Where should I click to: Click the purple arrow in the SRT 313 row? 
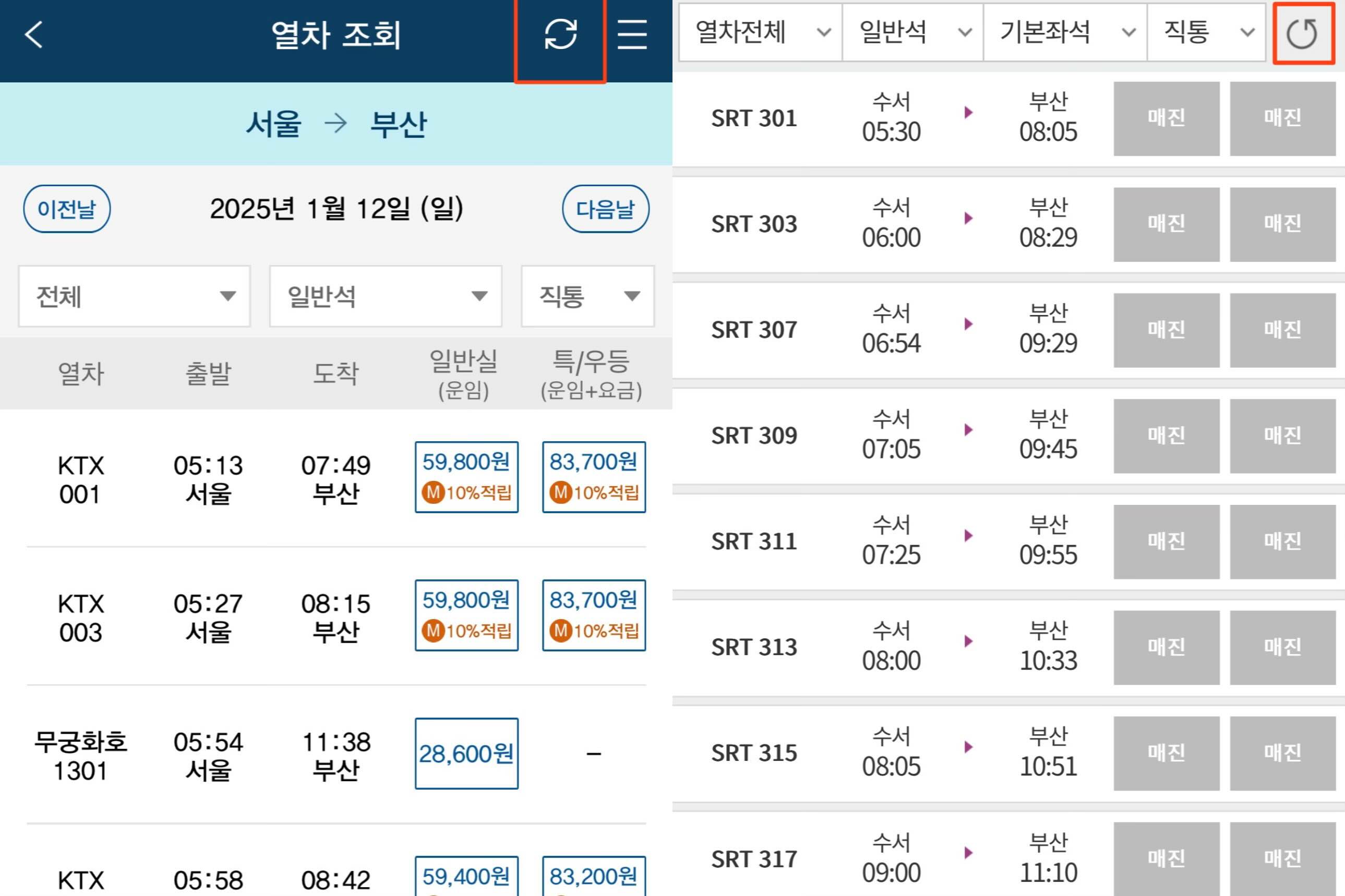[968, 641]
